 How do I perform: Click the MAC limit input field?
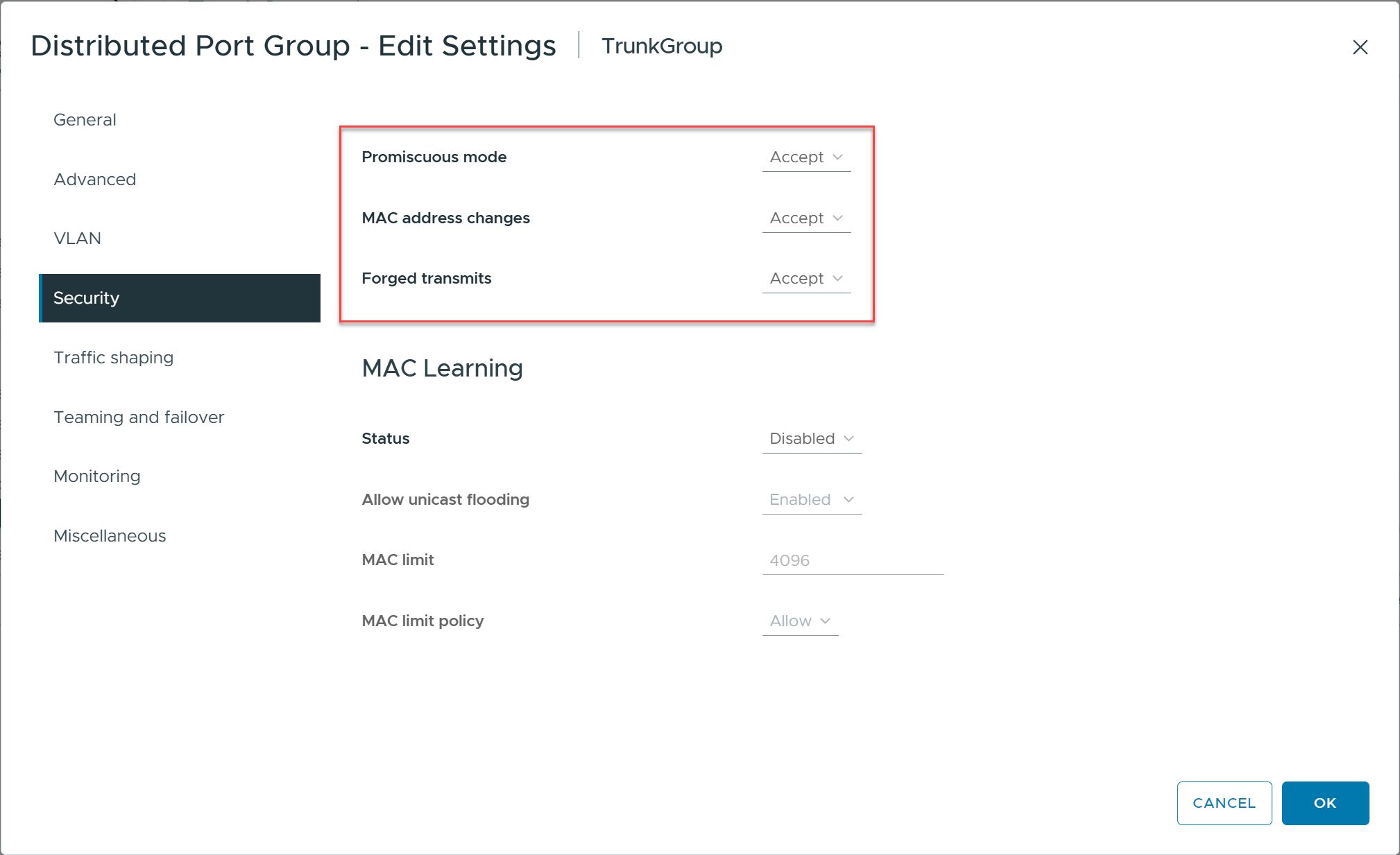[x=852, y=560]
